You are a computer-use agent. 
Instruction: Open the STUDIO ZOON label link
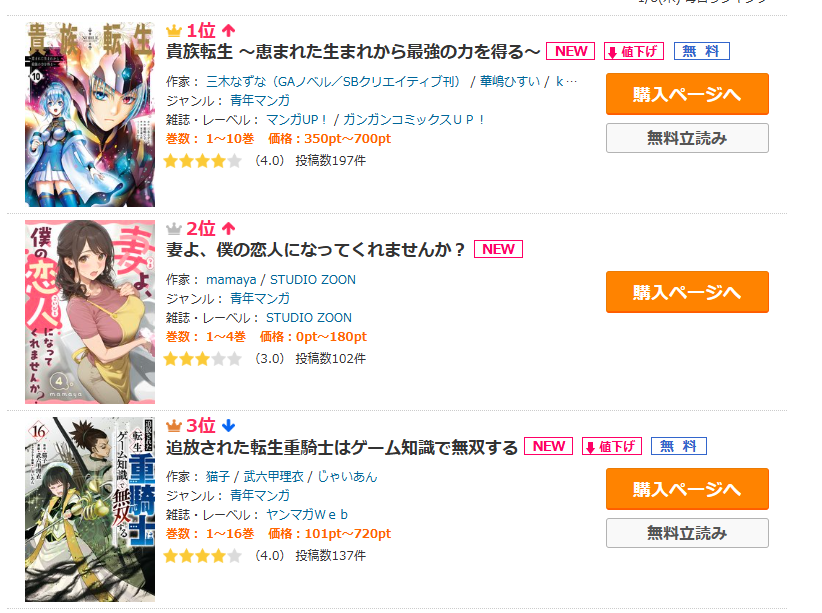click(x=309, y=318)
